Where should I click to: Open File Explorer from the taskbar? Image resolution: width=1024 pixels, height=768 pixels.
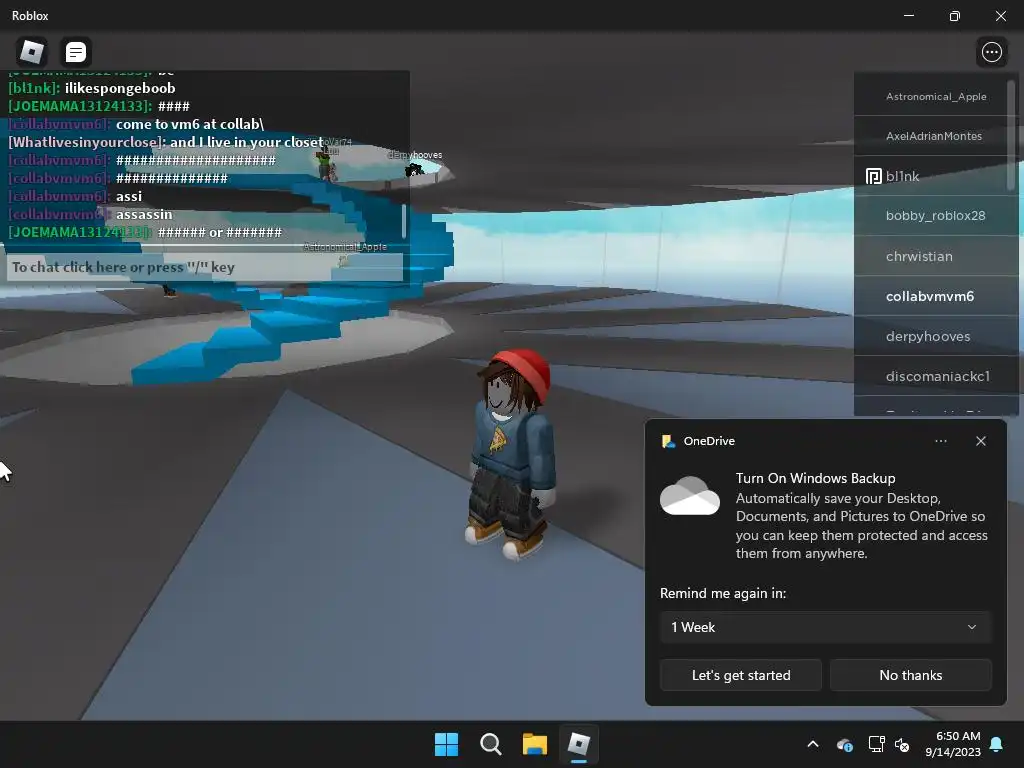(x=535, y=744)
